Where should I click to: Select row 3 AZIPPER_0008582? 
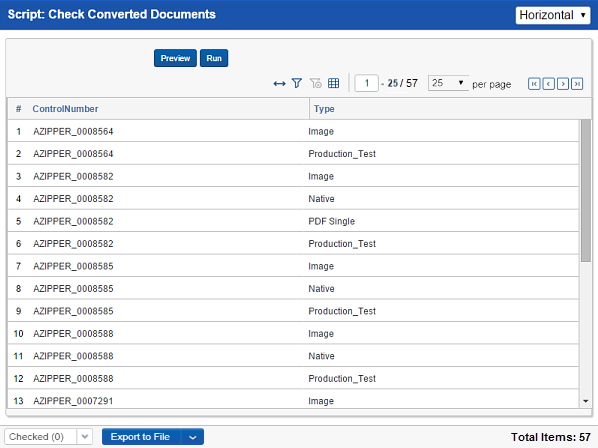click(x=293, y=176)
